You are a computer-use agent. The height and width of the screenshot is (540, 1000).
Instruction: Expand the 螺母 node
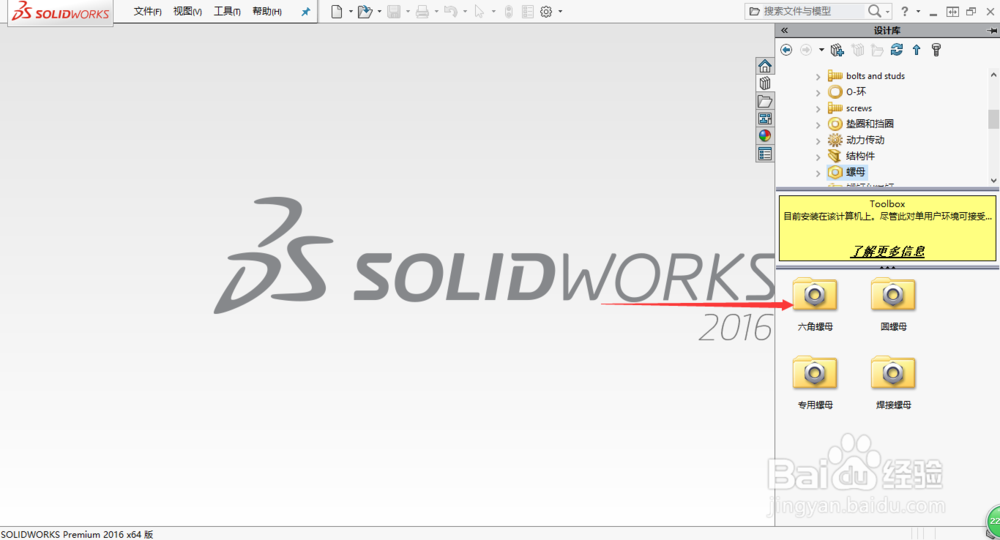818,173
